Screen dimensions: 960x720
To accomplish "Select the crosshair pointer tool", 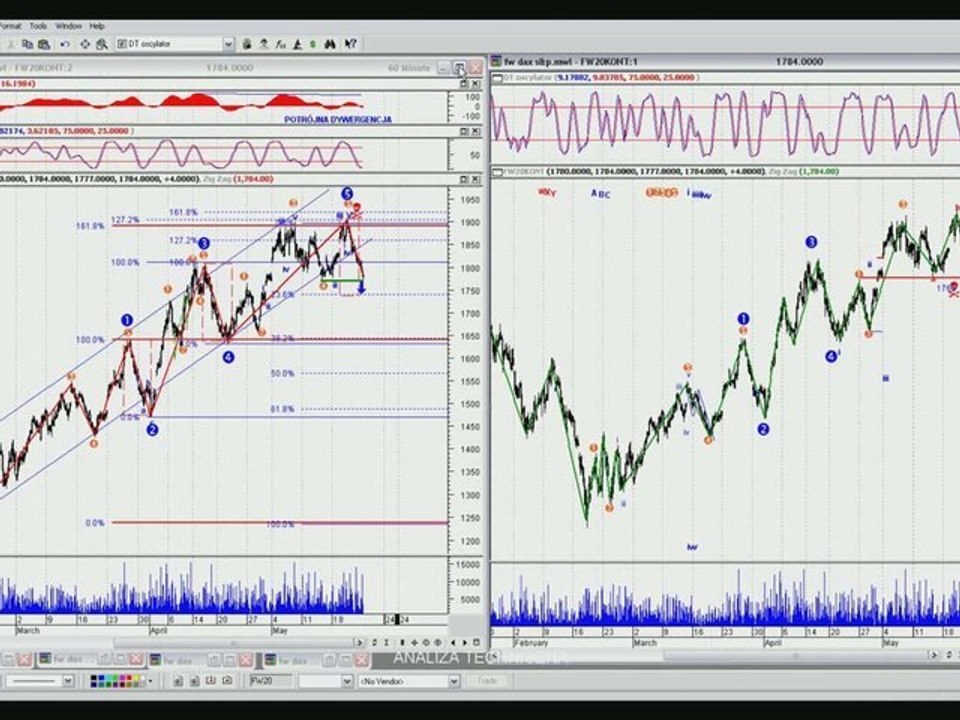I will tap(84, 44).
